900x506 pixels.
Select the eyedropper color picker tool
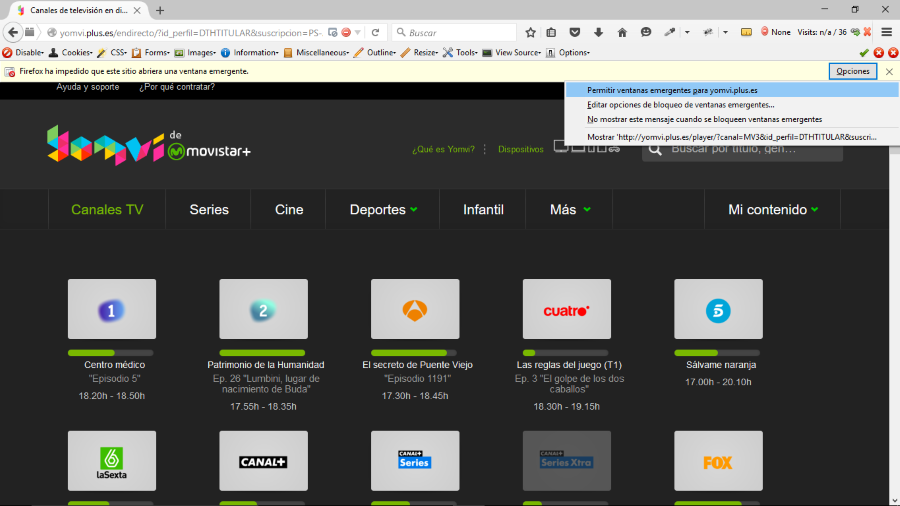tap(670, 33)
